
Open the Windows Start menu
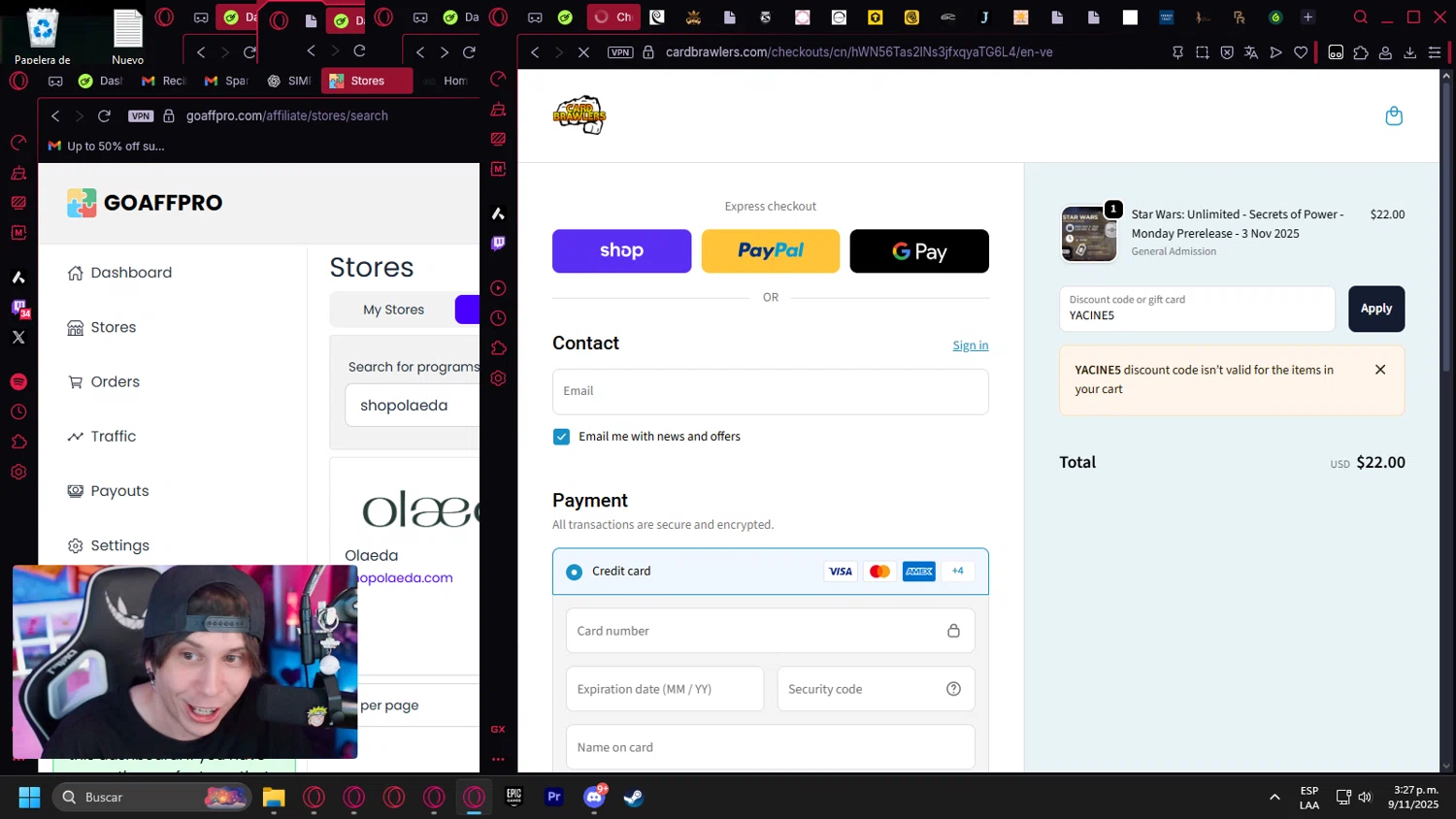click(29, 798)
